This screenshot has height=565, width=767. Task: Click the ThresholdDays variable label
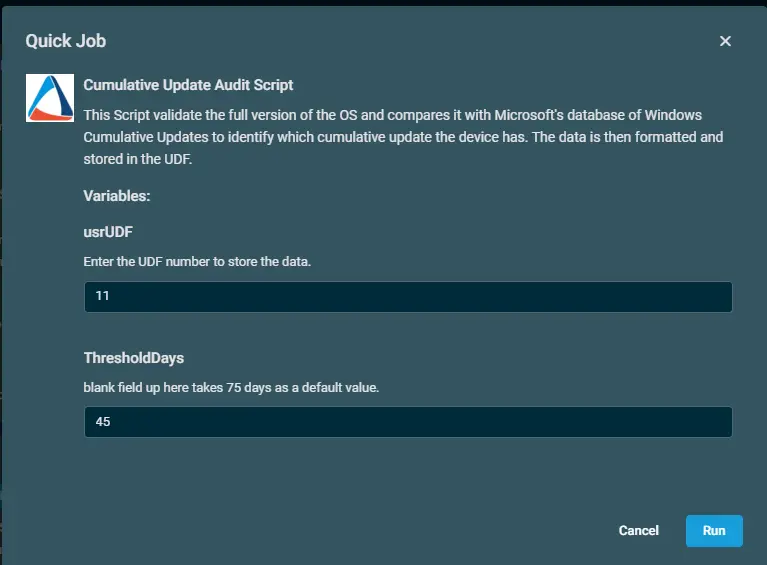[x=134, y=357]
